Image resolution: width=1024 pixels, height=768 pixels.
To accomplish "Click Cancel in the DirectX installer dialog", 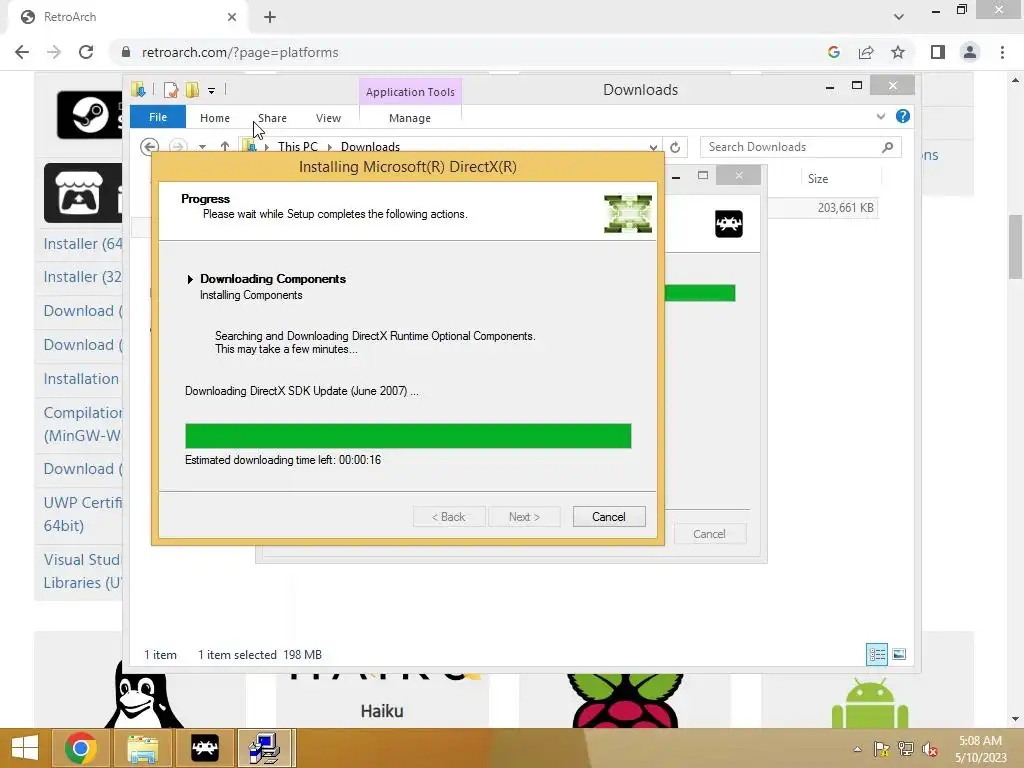I will [609, 517].
